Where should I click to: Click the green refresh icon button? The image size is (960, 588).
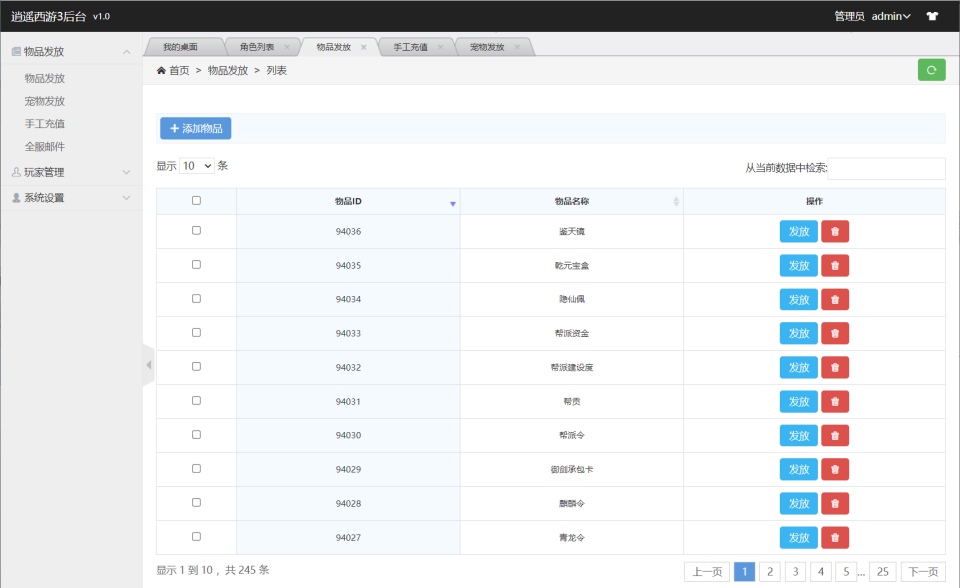[931, 70]
